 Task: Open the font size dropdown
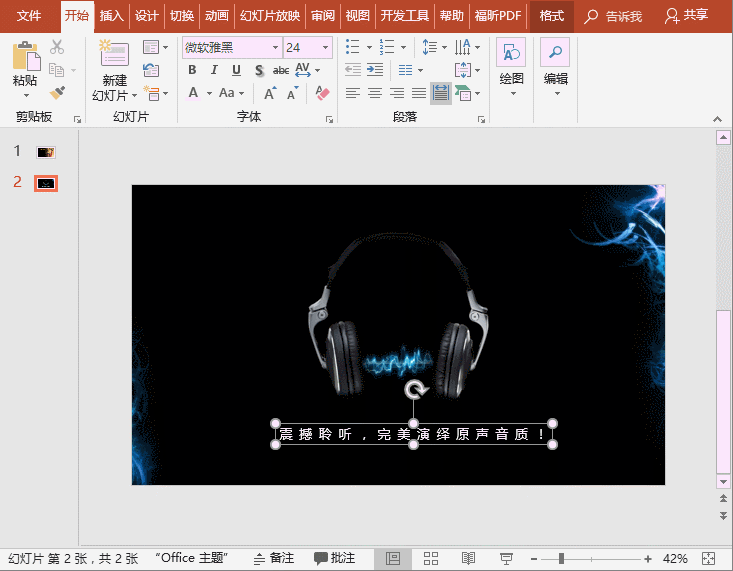click(x=325, y=47)
